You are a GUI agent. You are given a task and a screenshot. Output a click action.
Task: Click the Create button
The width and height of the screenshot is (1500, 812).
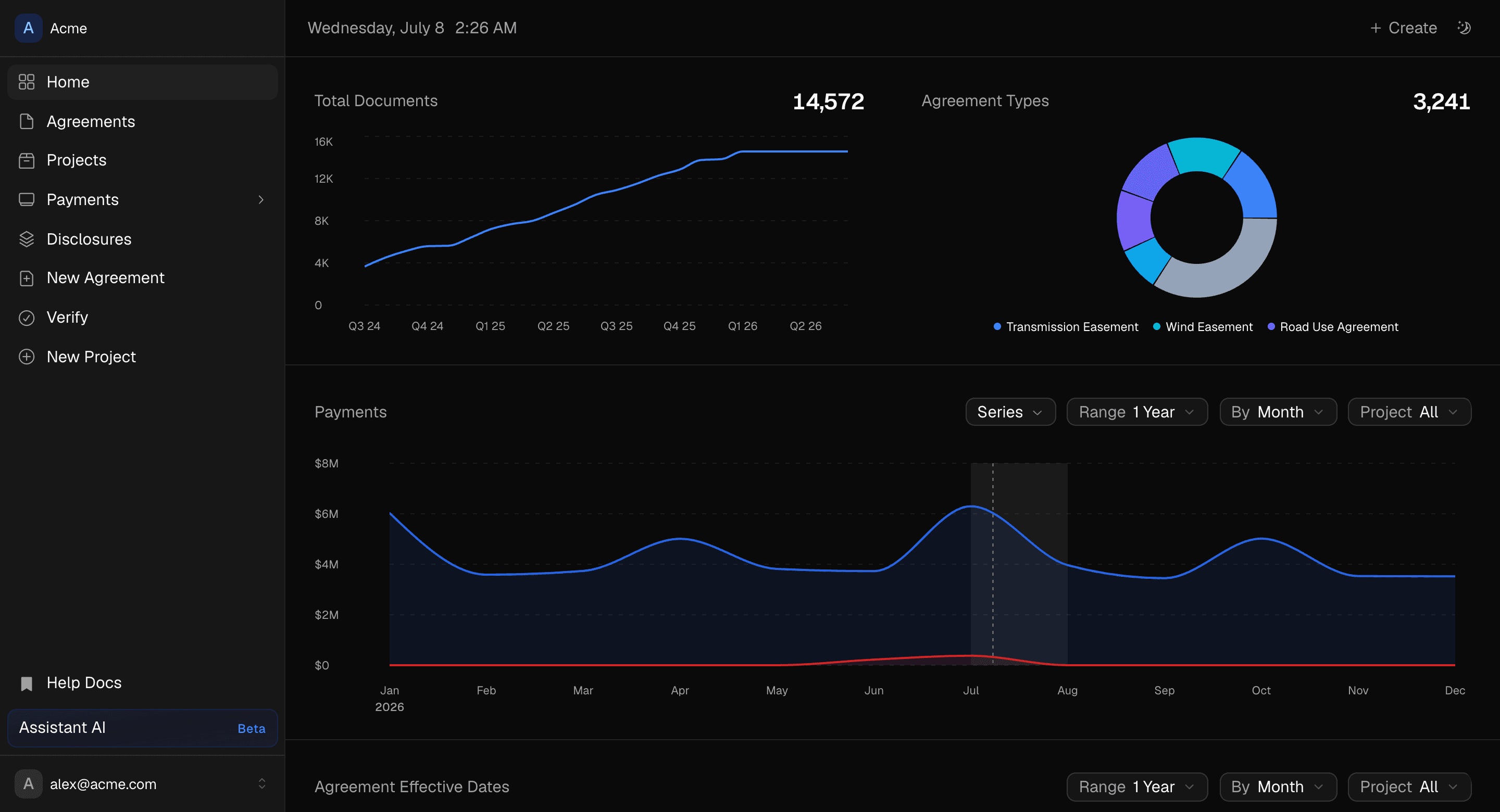pos(1403,28)
